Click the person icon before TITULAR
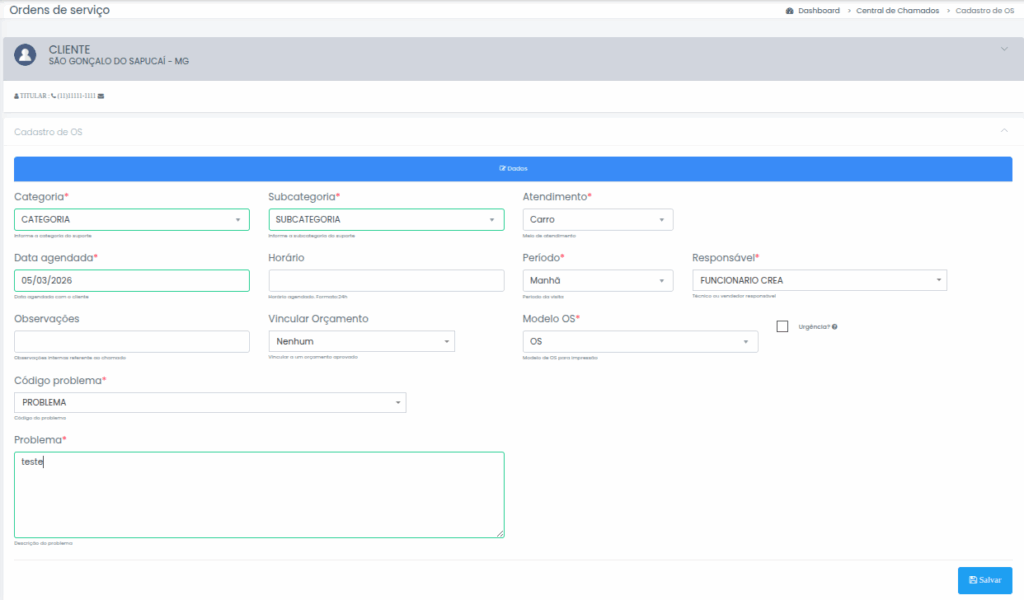 pos(16,96)
